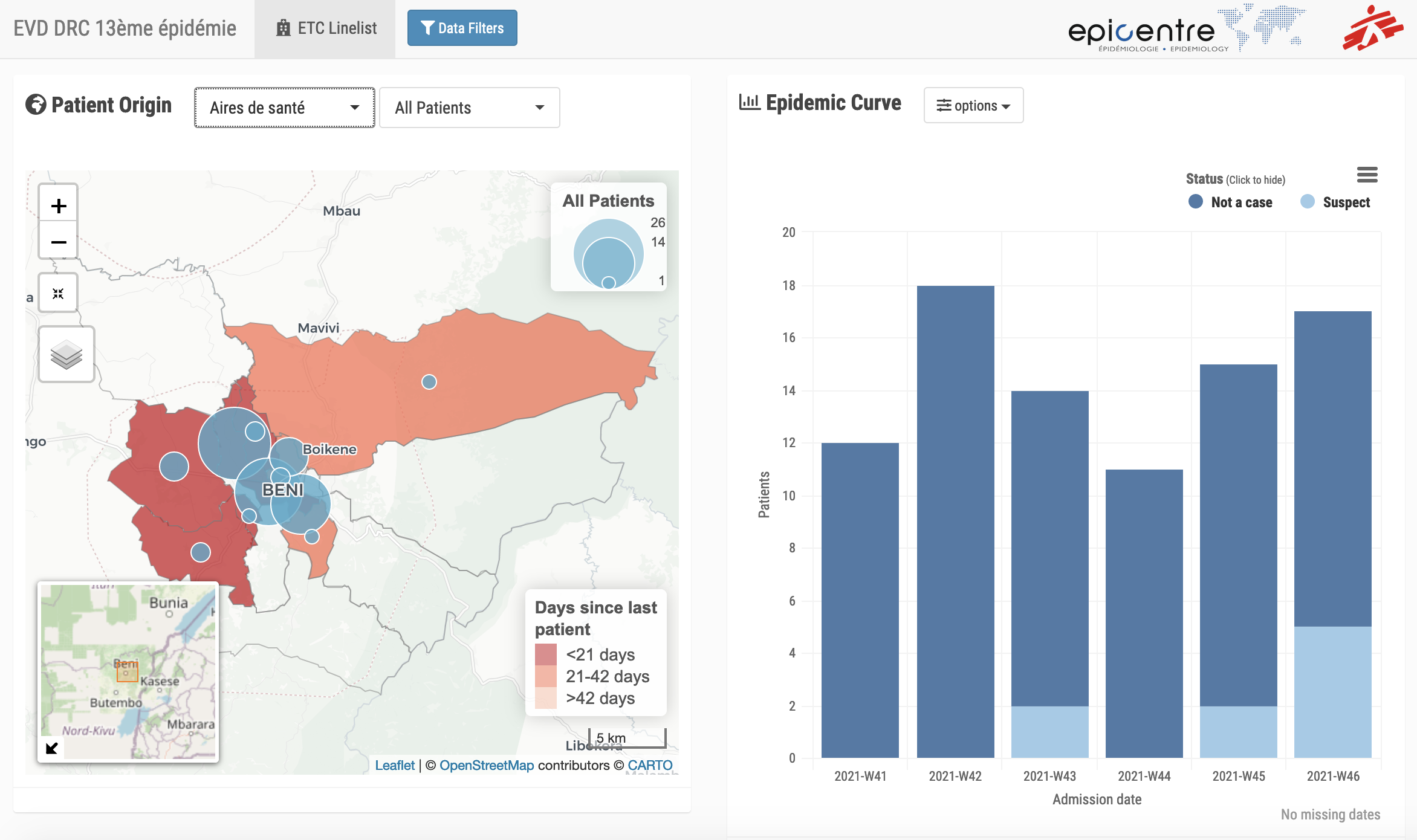Click the Admission date axis title
The width and height of the screenshot is (1417, 840).
[1097, 799]
